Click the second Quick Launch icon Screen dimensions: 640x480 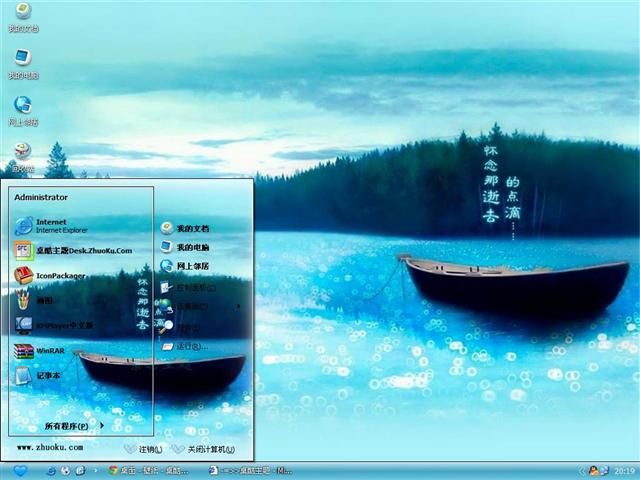coord(65,471)
